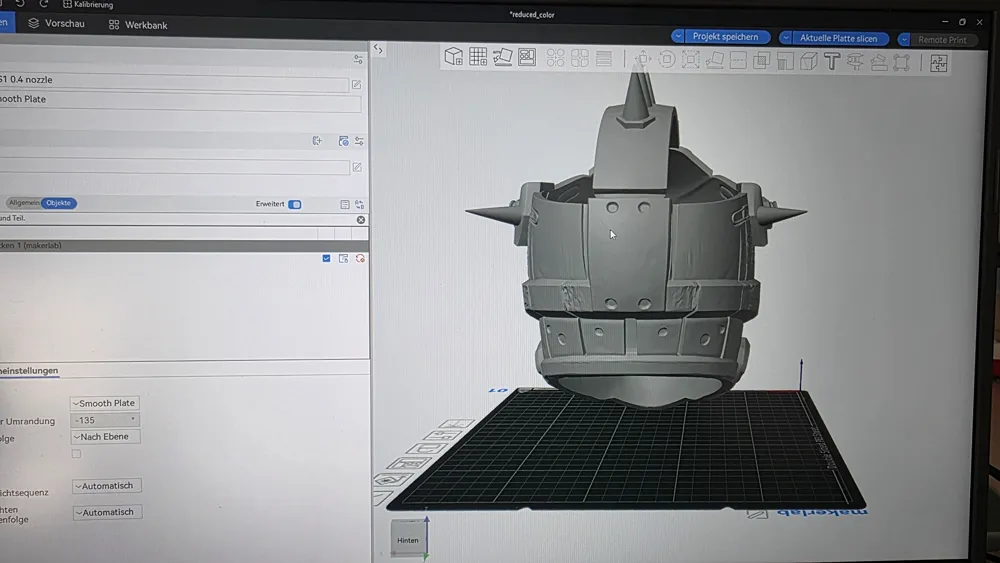This screenshot has height=563, width=1000.
Task: Click the Projekt speichern button
Action: point(726,36)
